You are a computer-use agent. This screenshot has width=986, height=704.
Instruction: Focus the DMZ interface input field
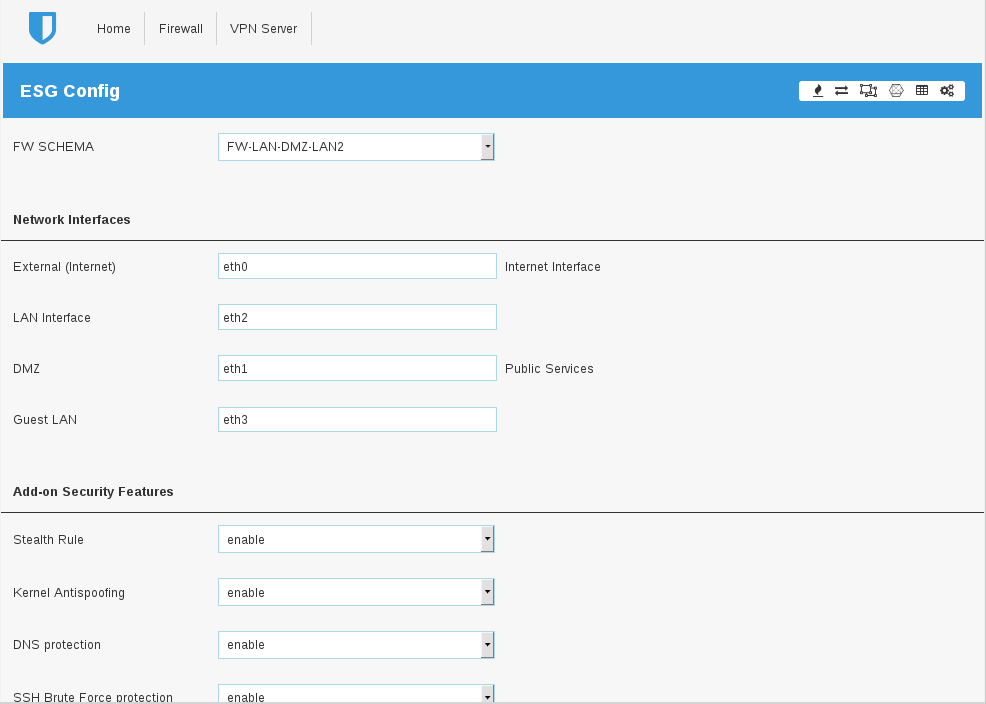357,368
